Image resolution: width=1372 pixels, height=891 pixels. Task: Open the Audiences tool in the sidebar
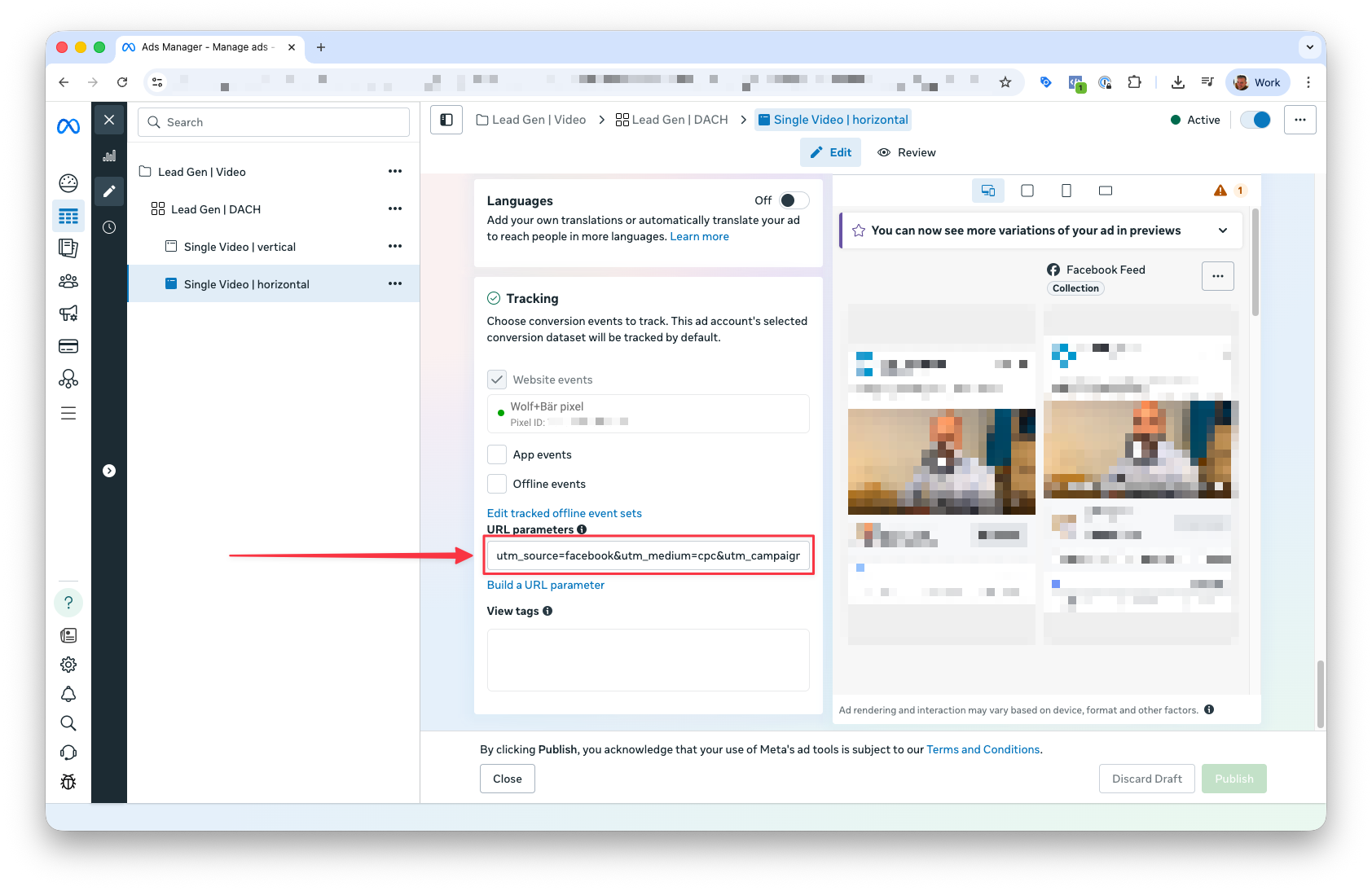[68, 280]
